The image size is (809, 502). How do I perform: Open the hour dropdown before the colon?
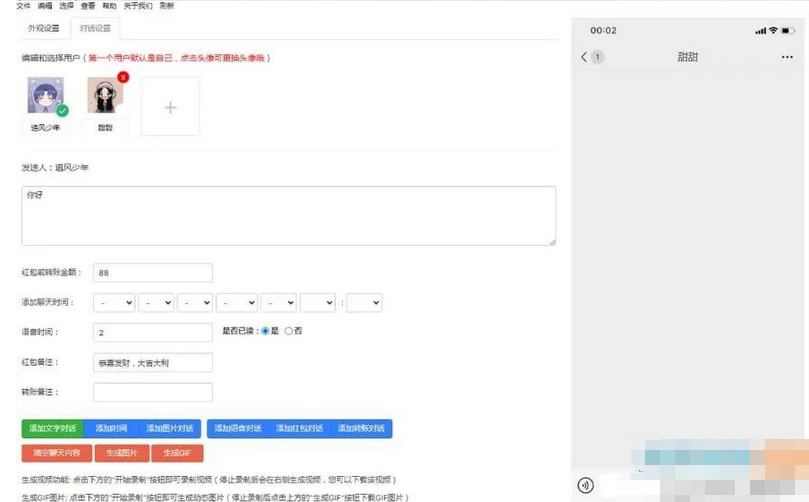[x=318, y=303]
